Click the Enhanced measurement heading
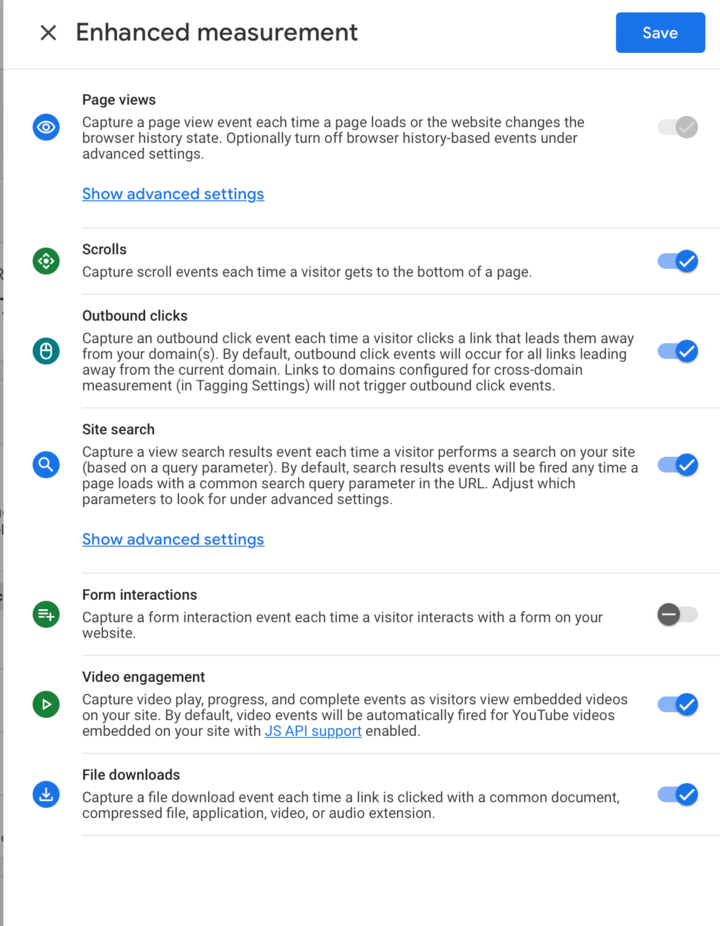Viewport: 720px width, 926px height. tap(217, 32)
